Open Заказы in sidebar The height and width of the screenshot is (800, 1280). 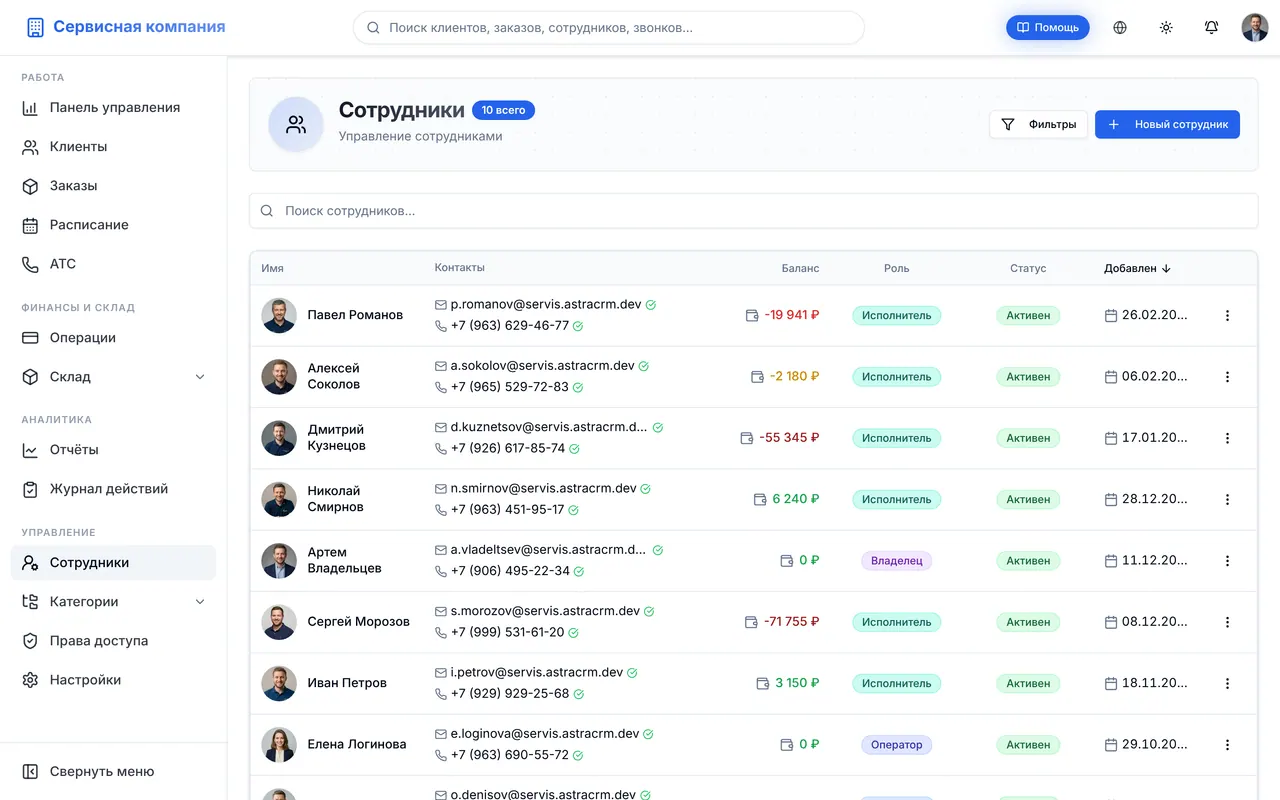(x=113, y=186)
